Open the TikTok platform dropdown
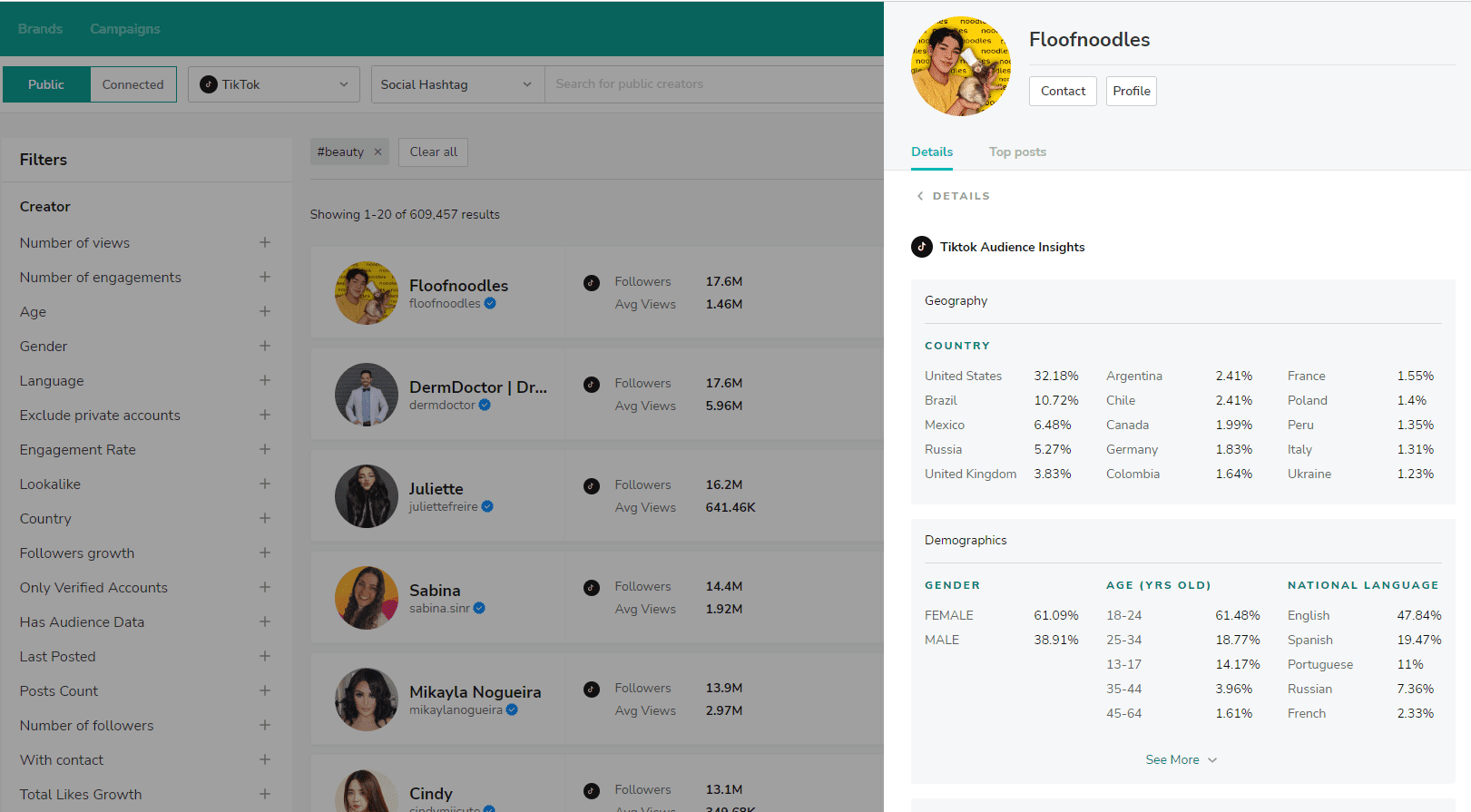The width and height of the screenshot is (1471, 812). coord(274,84)
